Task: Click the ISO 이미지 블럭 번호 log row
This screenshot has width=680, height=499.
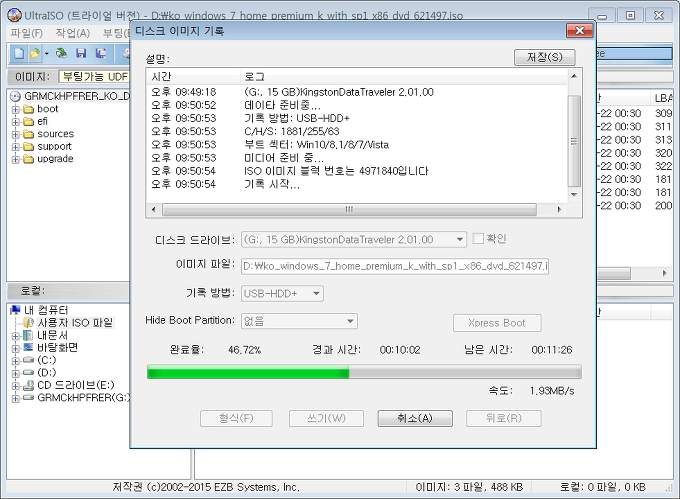Action: [x=356, y=171]
